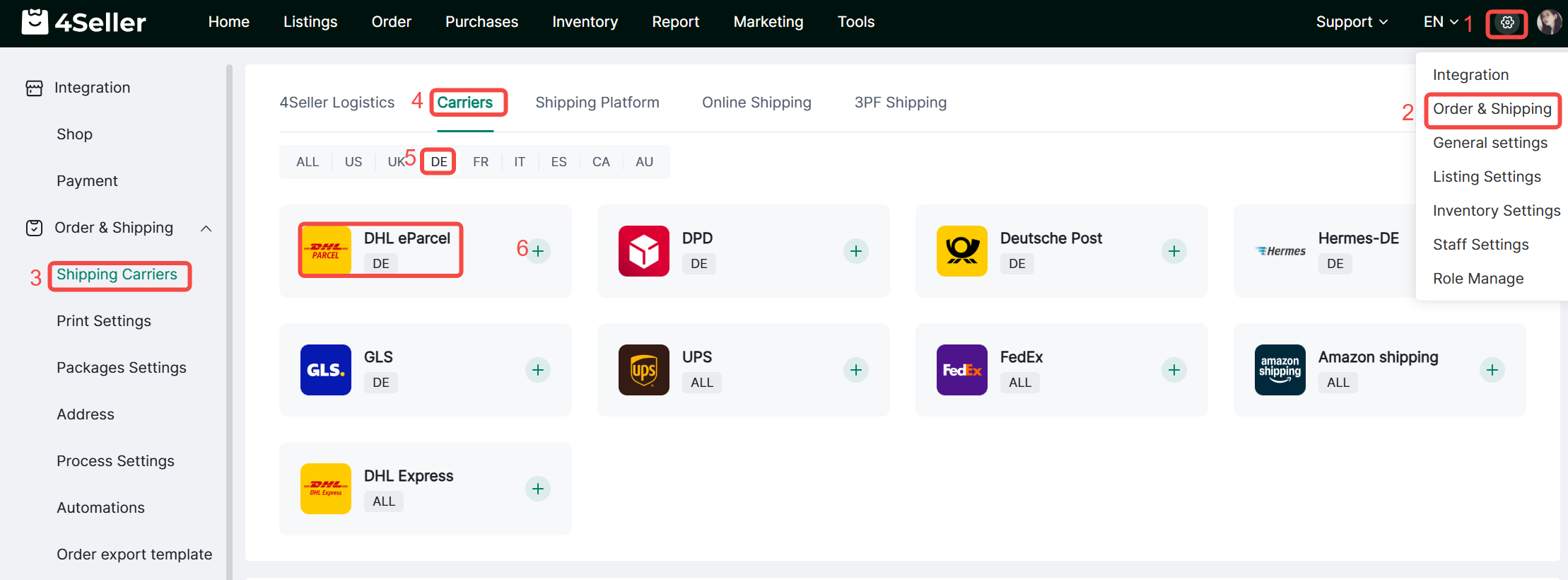Open the Inventory menu

pos(585,22)
